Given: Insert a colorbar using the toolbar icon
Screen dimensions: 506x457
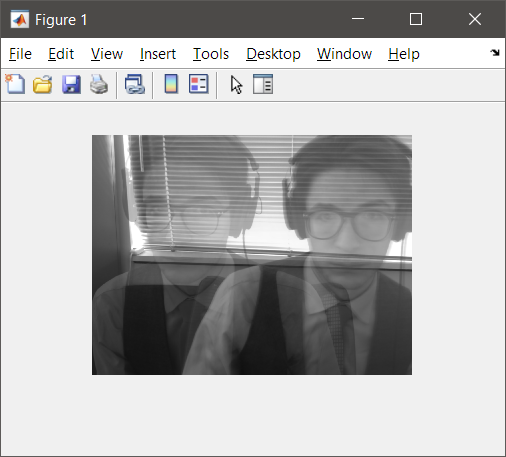Looking at the screenshot, I should click(x=171, y=84).
